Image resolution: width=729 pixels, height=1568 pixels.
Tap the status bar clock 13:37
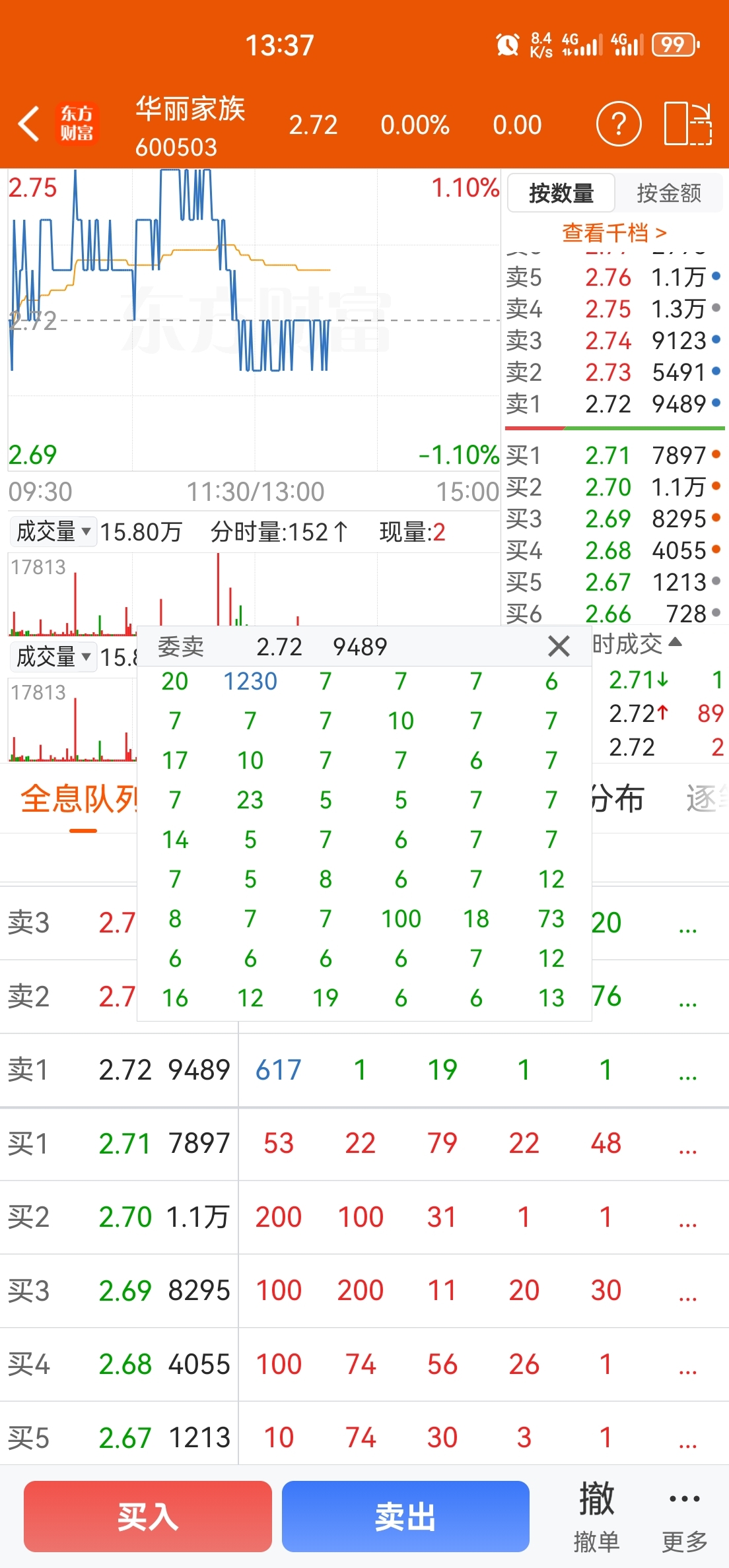pyautogui.click(x=280, y=46)
